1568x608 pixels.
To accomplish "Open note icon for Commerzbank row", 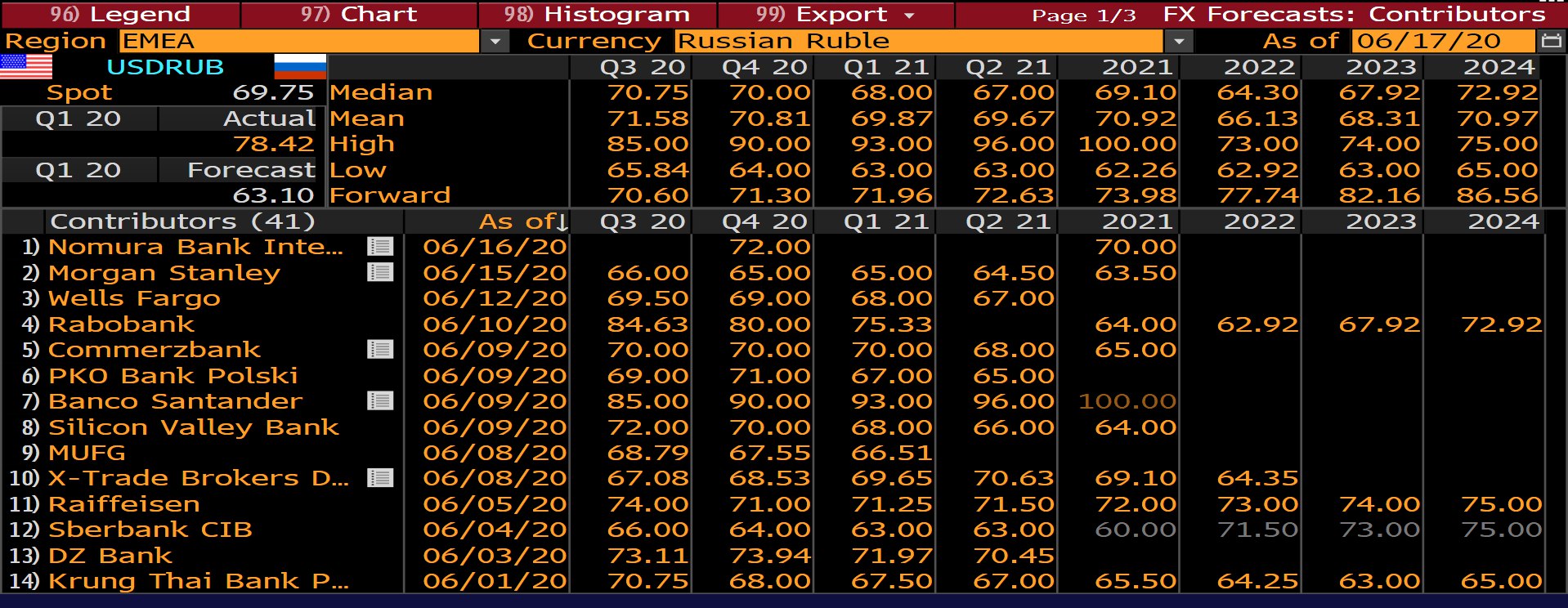I will point(380,350).
